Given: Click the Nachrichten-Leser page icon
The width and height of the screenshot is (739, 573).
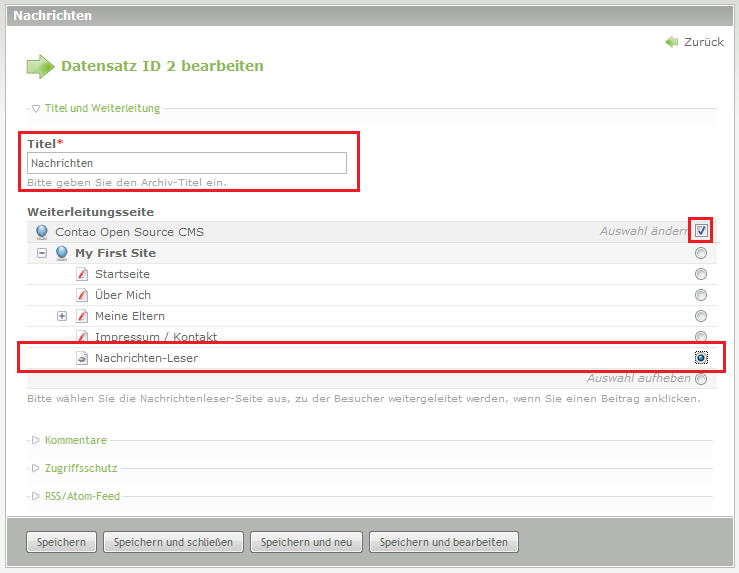Looking at the screenshot, I should pyautogui.click(x=82, y=358).
